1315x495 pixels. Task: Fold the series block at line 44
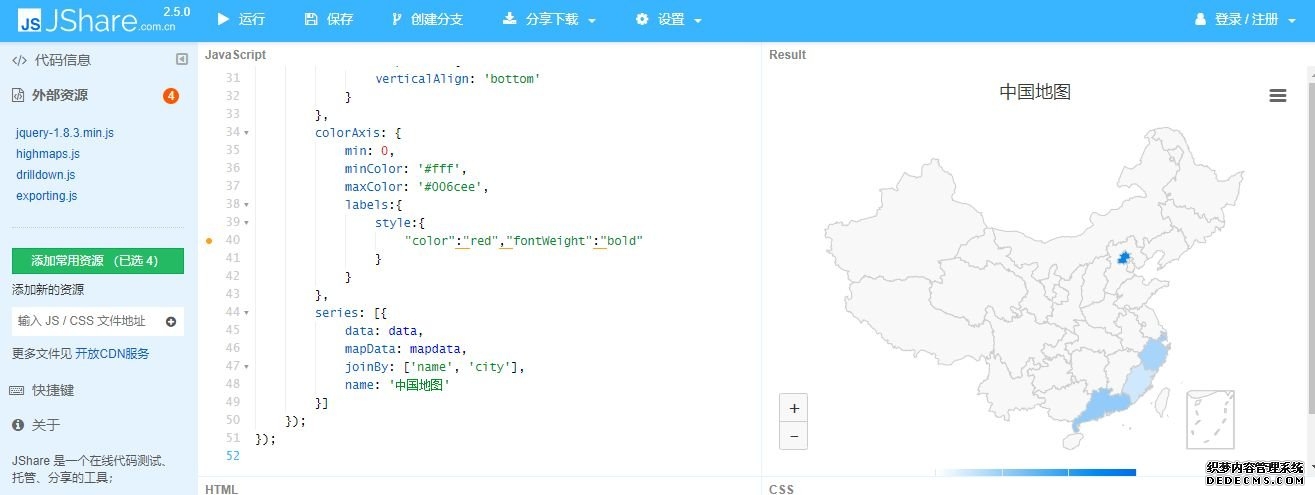pos(246,313)
